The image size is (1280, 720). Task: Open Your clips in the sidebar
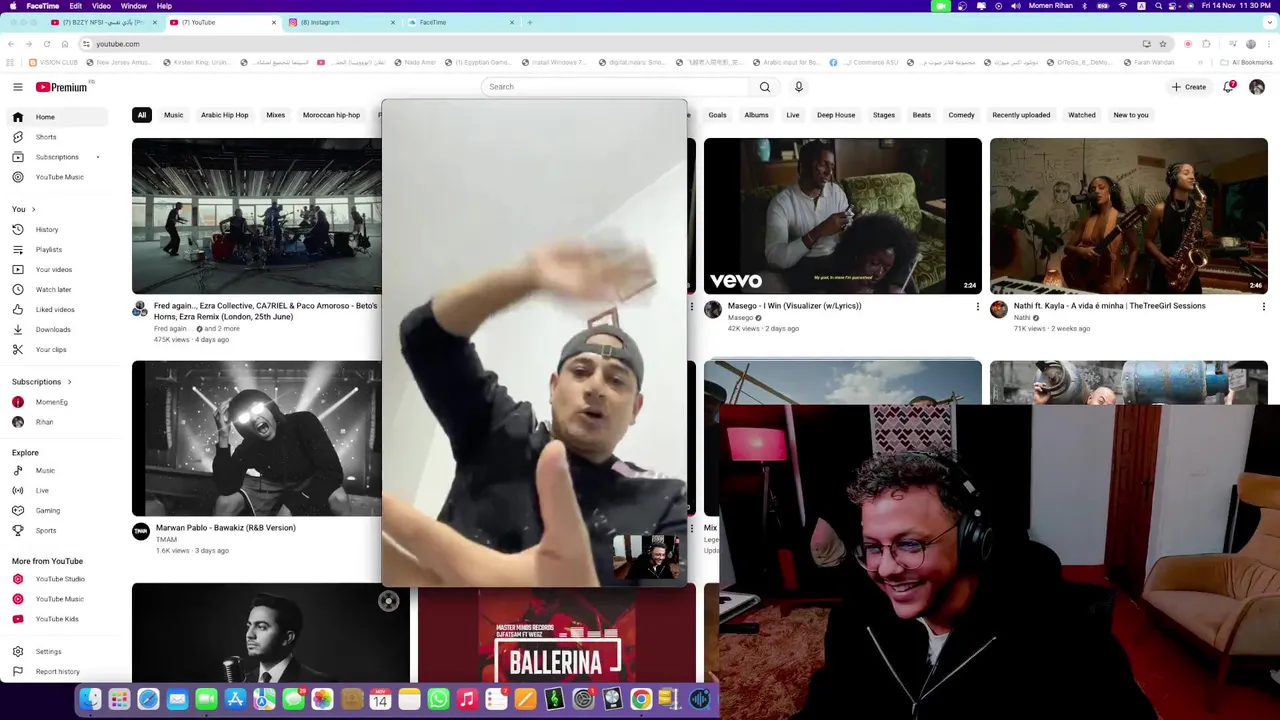click(x=56, y=349)
